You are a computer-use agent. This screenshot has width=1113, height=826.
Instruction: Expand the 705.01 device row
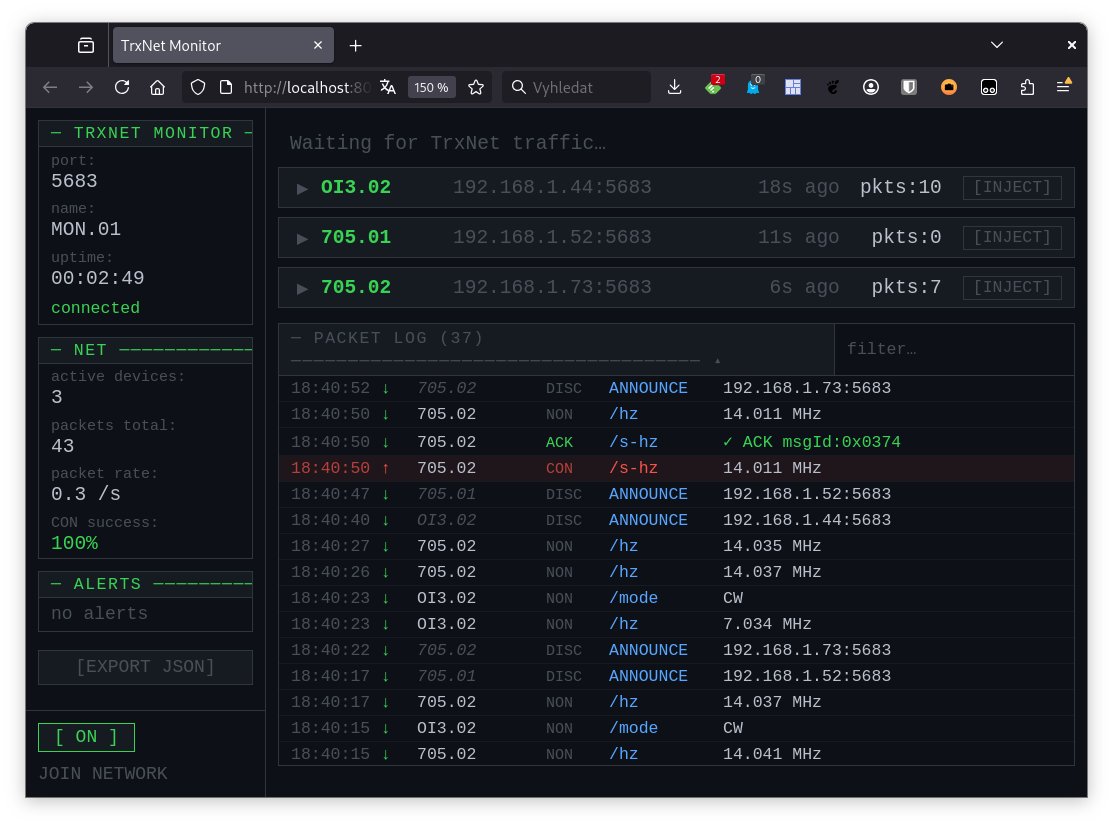click(302, 238)
